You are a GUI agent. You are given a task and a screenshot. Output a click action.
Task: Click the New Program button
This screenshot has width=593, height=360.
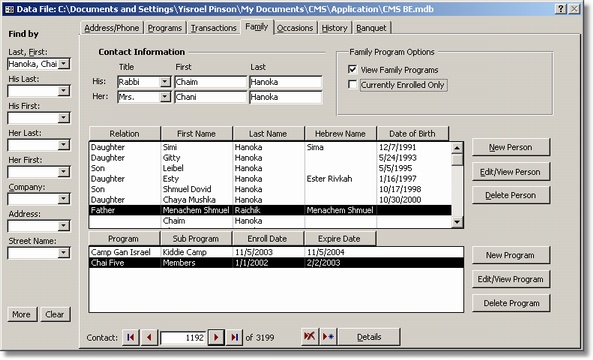[x=511, y=255]
